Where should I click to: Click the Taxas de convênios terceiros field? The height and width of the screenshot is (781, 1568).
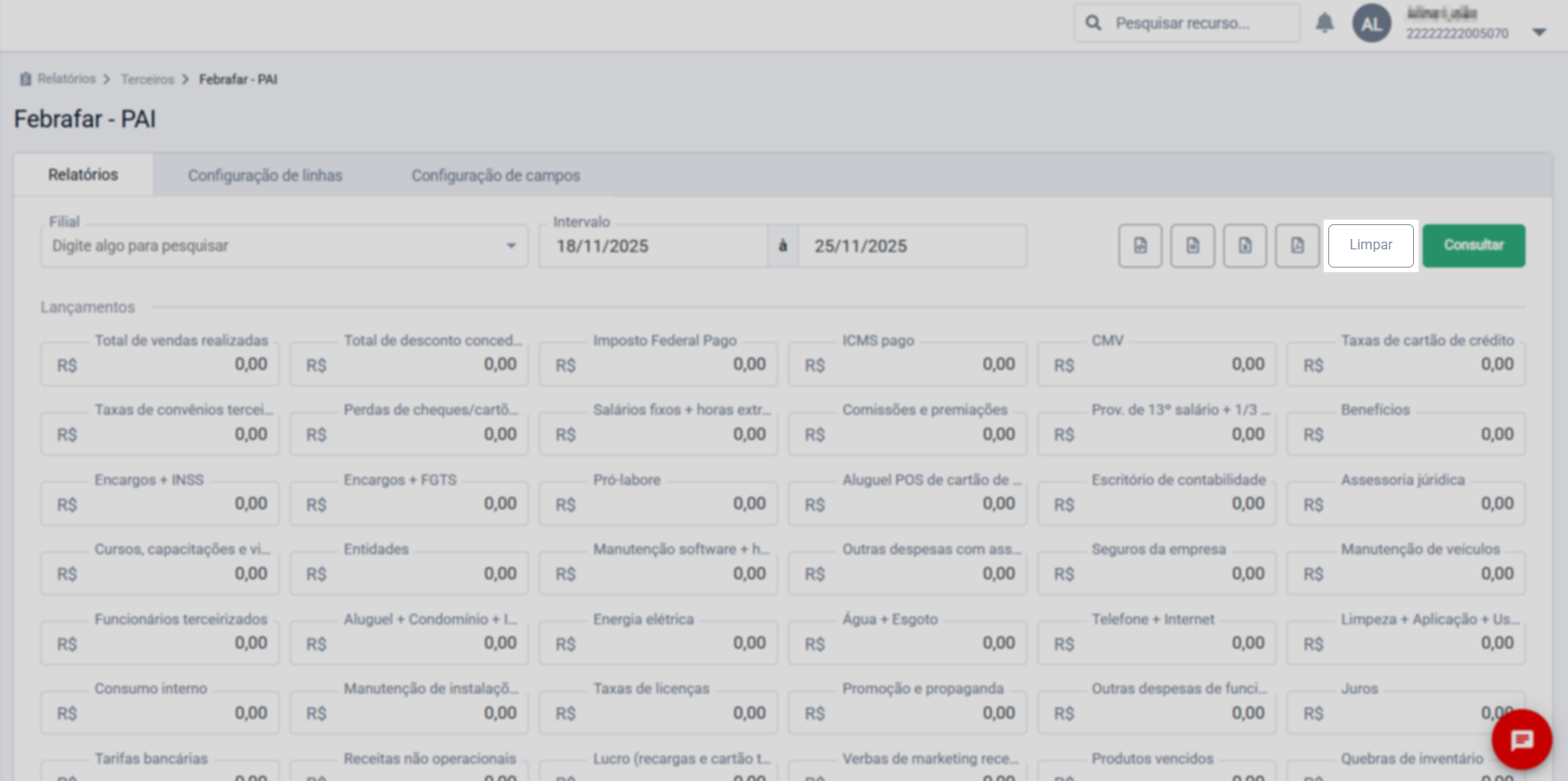click(160, 434)
